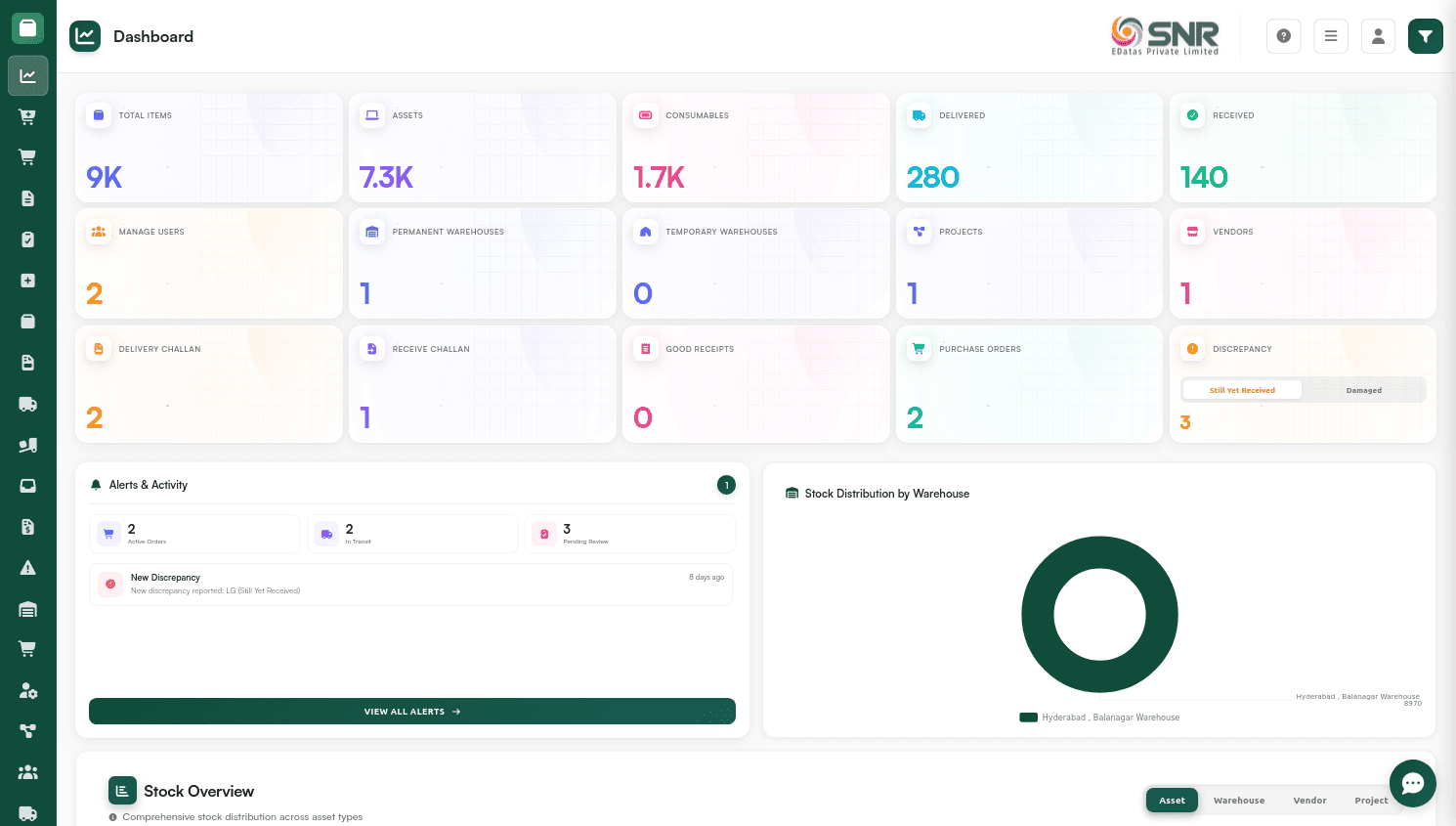Toggle Hyderabad Balanagar Warehouse legend entry

[x=1100, y=717]
